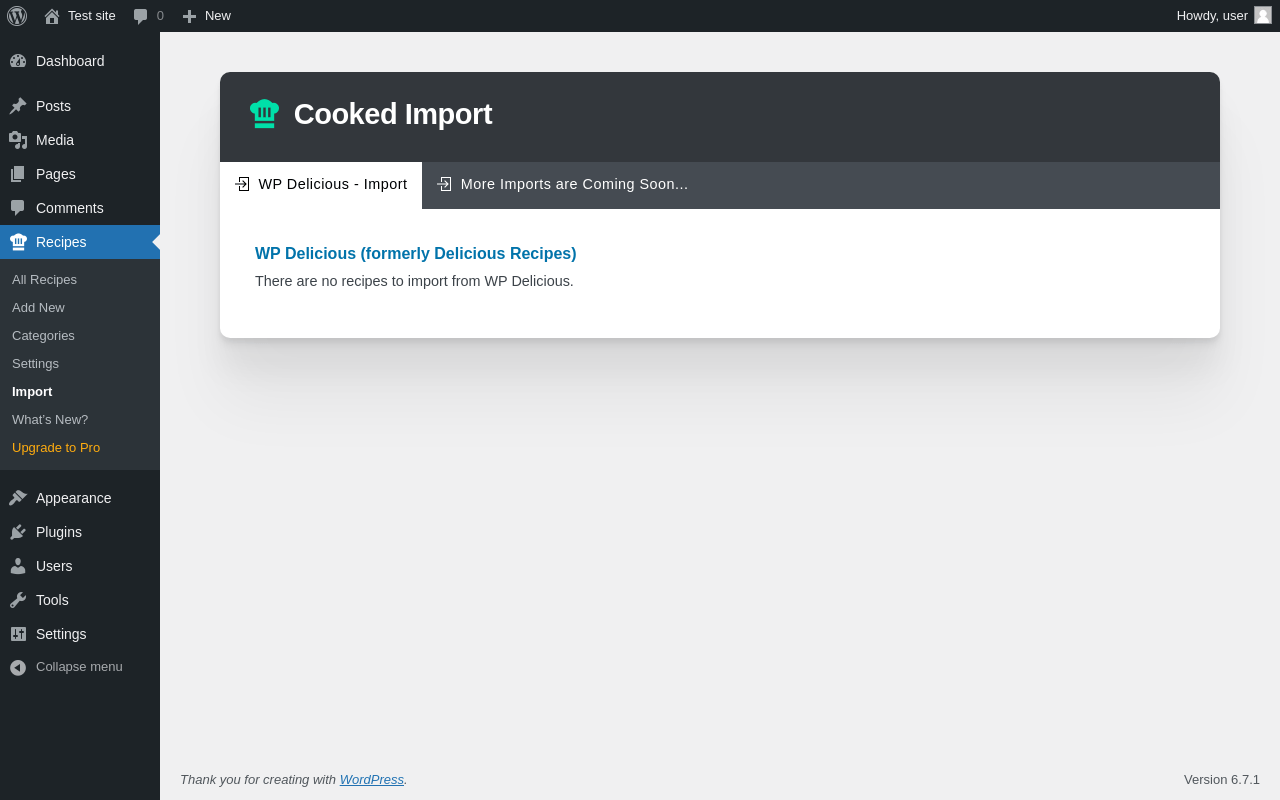Select the WP Delicious - Import tab

pos(321,185)
